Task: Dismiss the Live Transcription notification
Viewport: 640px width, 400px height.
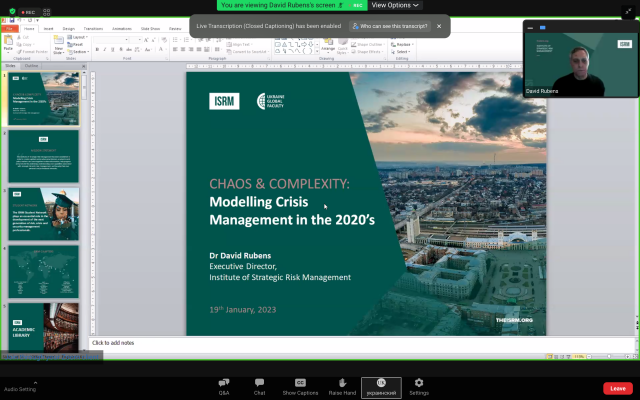Action: 439,26
